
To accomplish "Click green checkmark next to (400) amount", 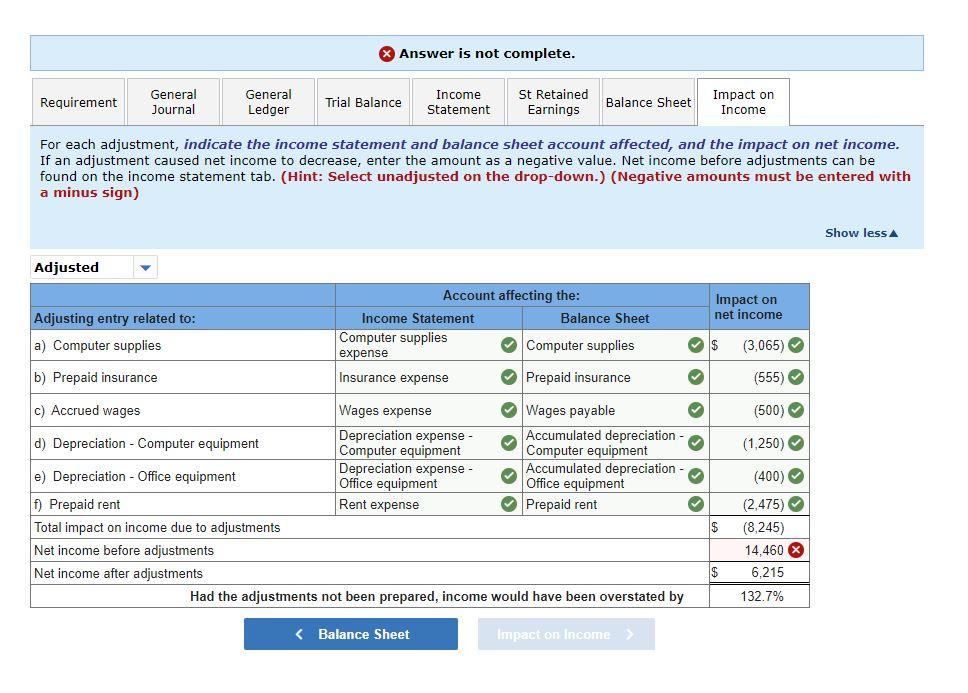I will click(796, 476).
